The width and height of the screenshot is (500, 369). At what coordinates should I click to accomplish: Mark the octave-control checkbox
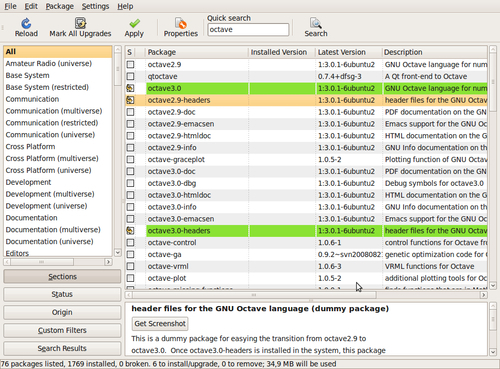click(x=130, y=243)
